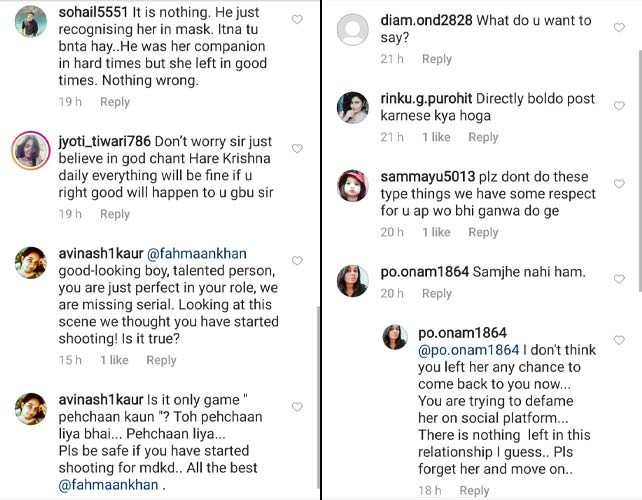View the 1 like on sammayu5013's comment
642x500 pixels.
click(436, 232)
